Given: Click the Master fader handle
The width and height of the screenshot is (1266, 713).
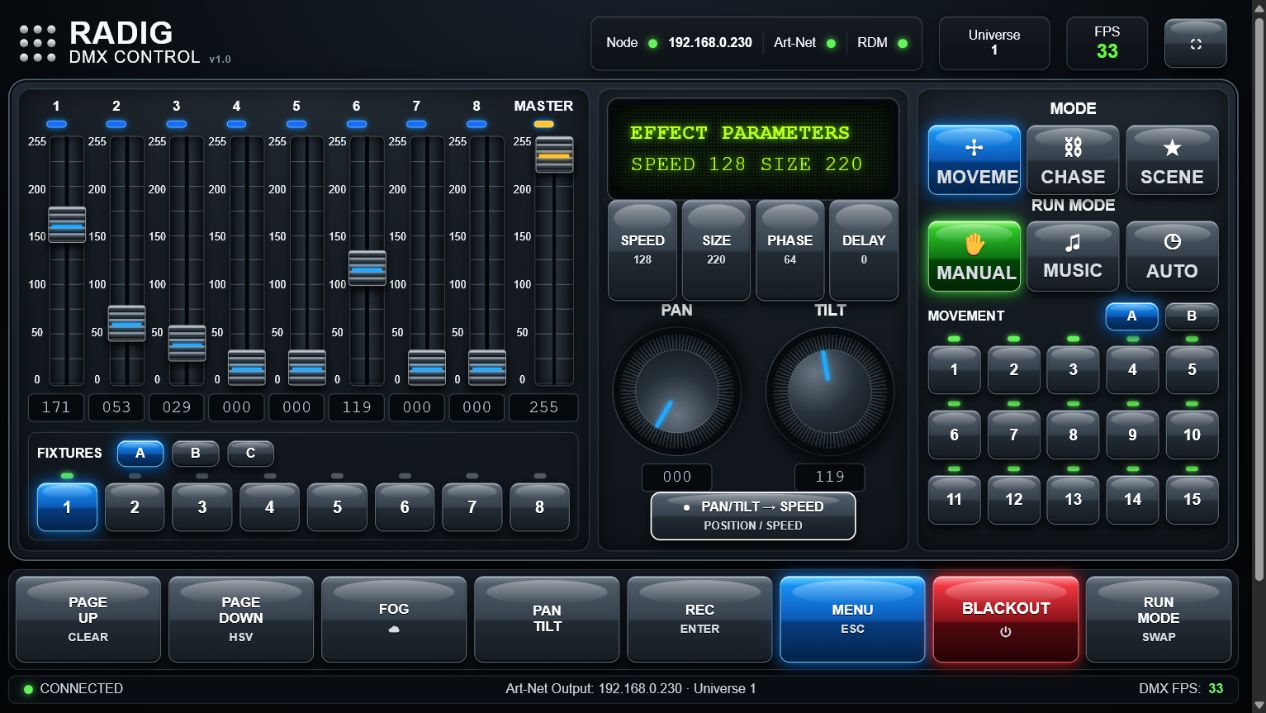Looking at the screenshot, I should click(554, 155).
